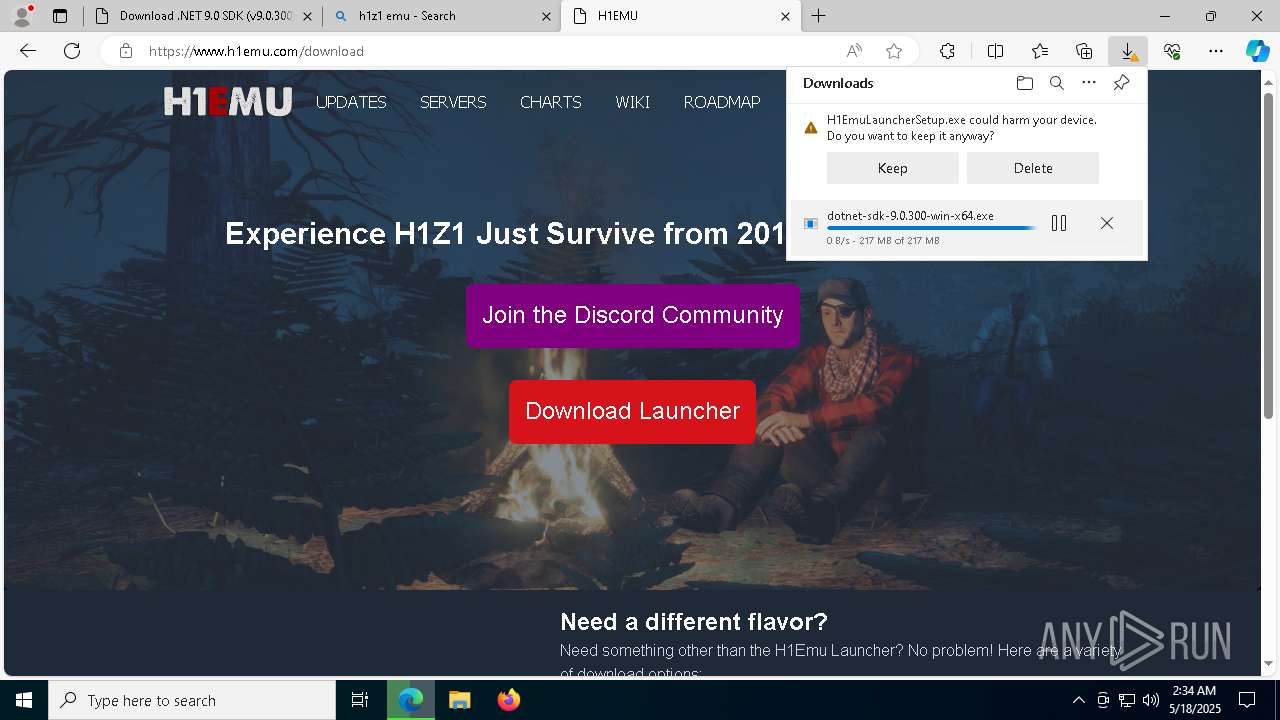Open Extensions puzzle icon
This screenshot has width=1280, height=720.
pos(947,51)
